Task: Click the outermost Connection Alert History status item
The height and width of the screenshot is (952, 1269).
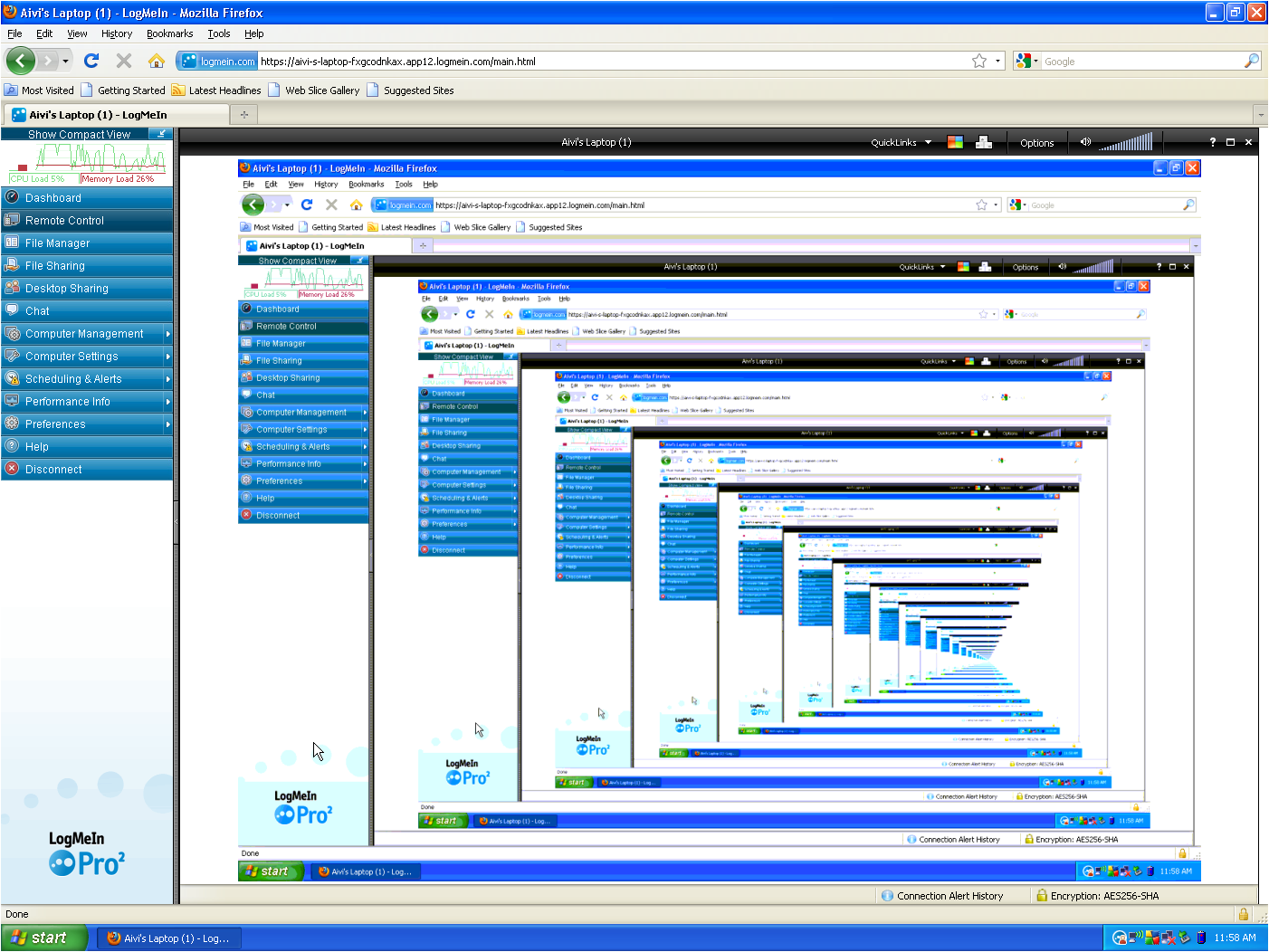Action: 942,896
